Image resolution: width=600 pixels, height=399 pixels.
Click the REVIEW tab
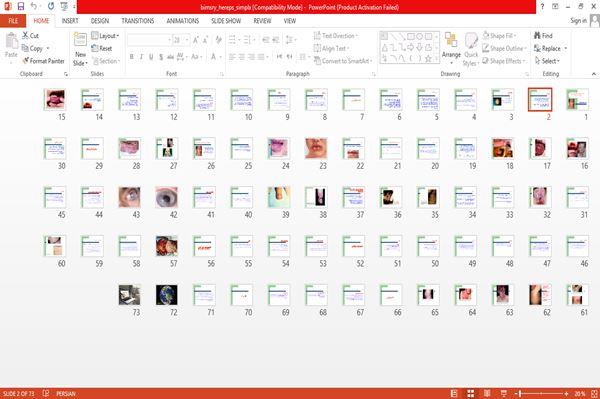pyautogui.click(x=262, y=21)
